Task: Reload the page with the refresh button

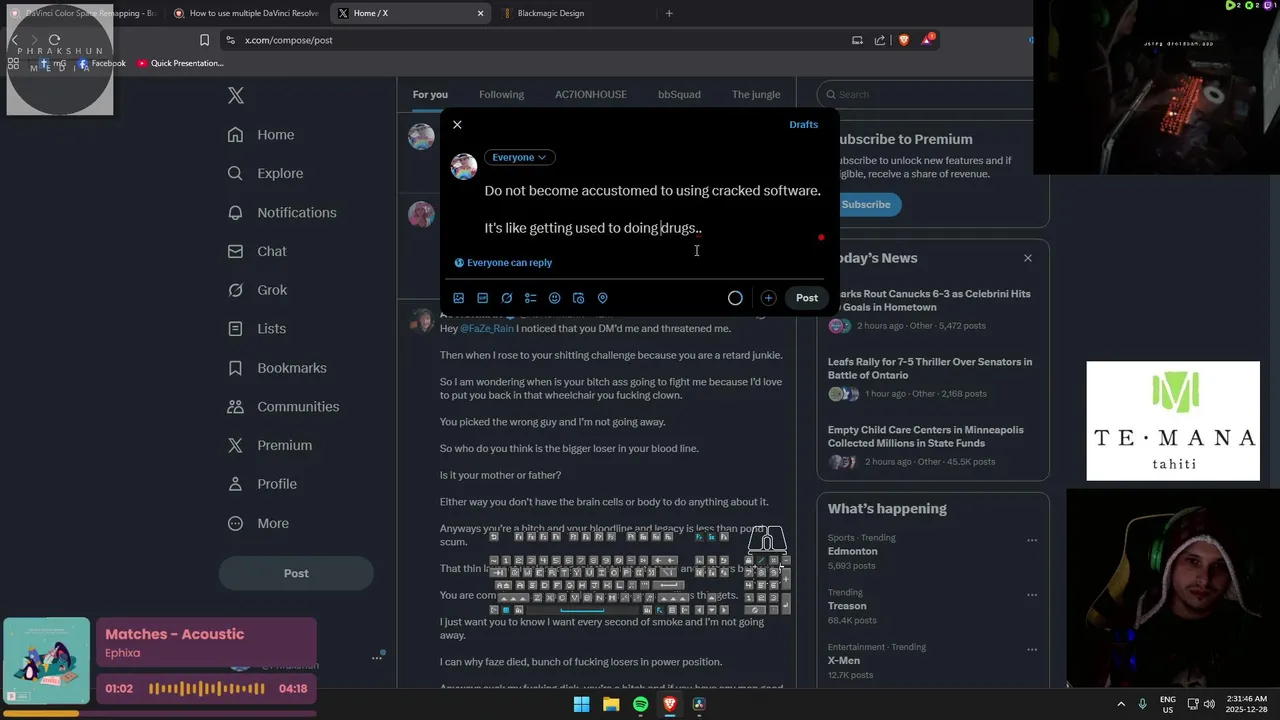Action: pos(55,40)
